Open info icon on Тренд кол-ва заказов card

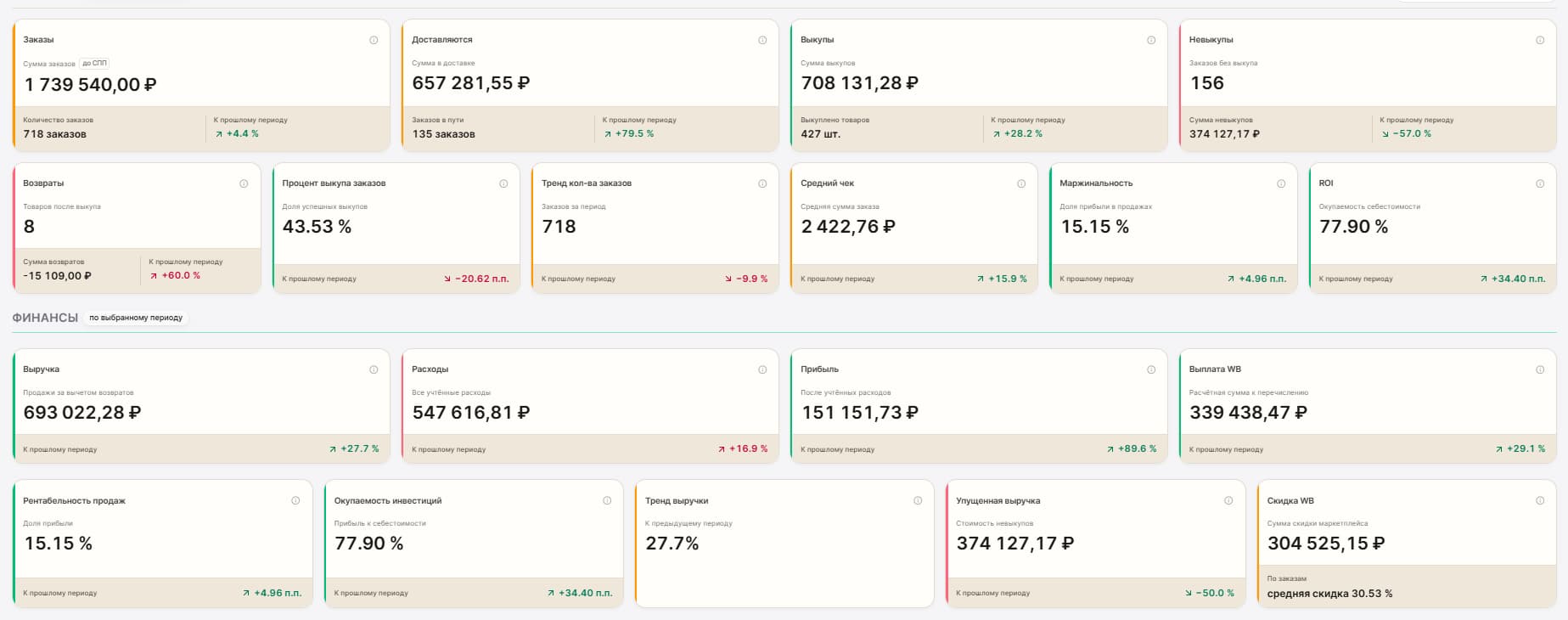point(762,183)
